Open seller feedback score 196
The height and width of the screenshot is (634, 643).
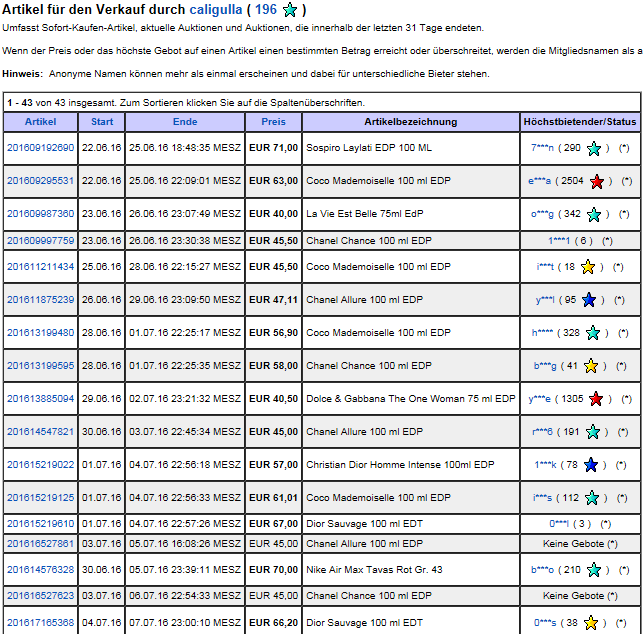tap(266, 9)
